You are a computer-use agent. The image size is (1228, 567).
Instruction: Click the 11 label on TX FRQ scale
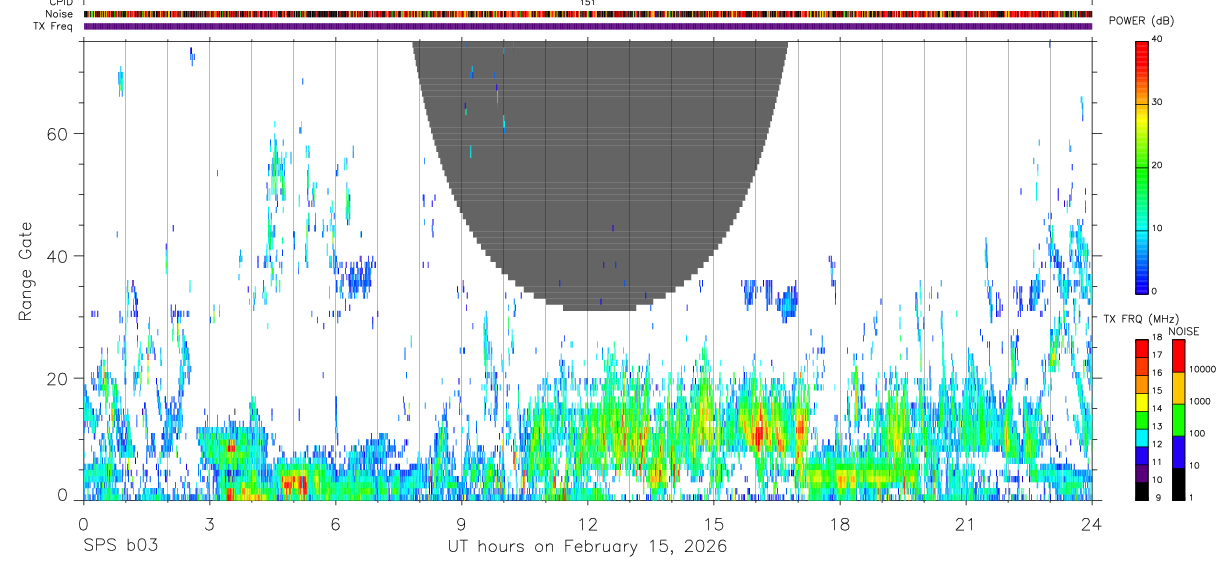pyautogui.click(x=1158, y=462)
